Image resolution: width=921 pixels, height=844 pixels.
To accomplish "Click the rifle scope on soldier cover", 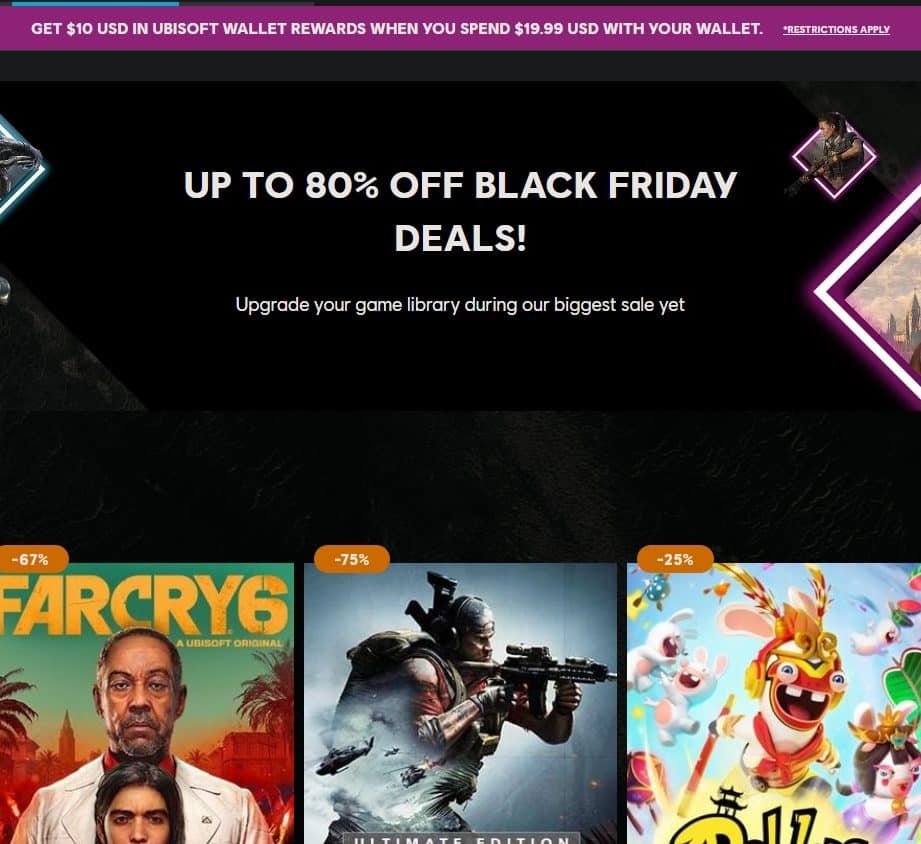I will tap(526, 652).
